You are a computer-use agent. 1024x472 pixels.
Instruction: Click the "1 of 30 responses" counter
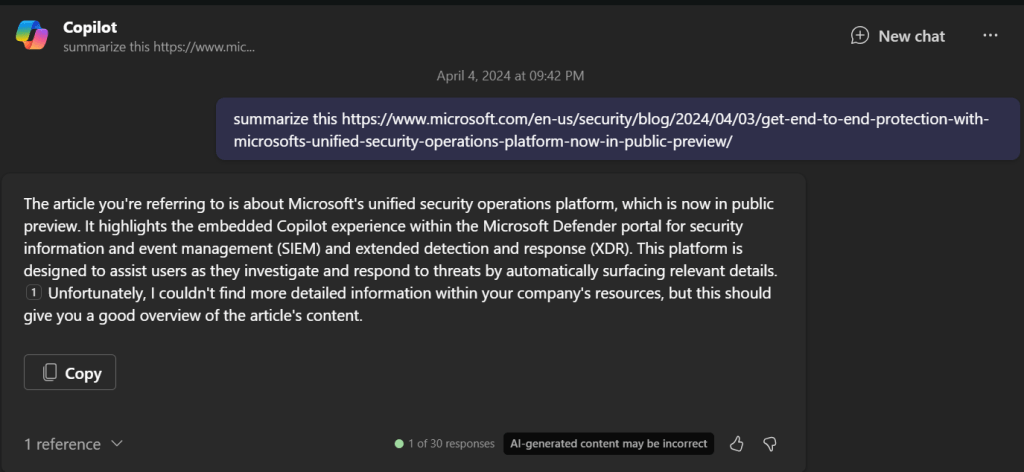click(x=451, y=443)
